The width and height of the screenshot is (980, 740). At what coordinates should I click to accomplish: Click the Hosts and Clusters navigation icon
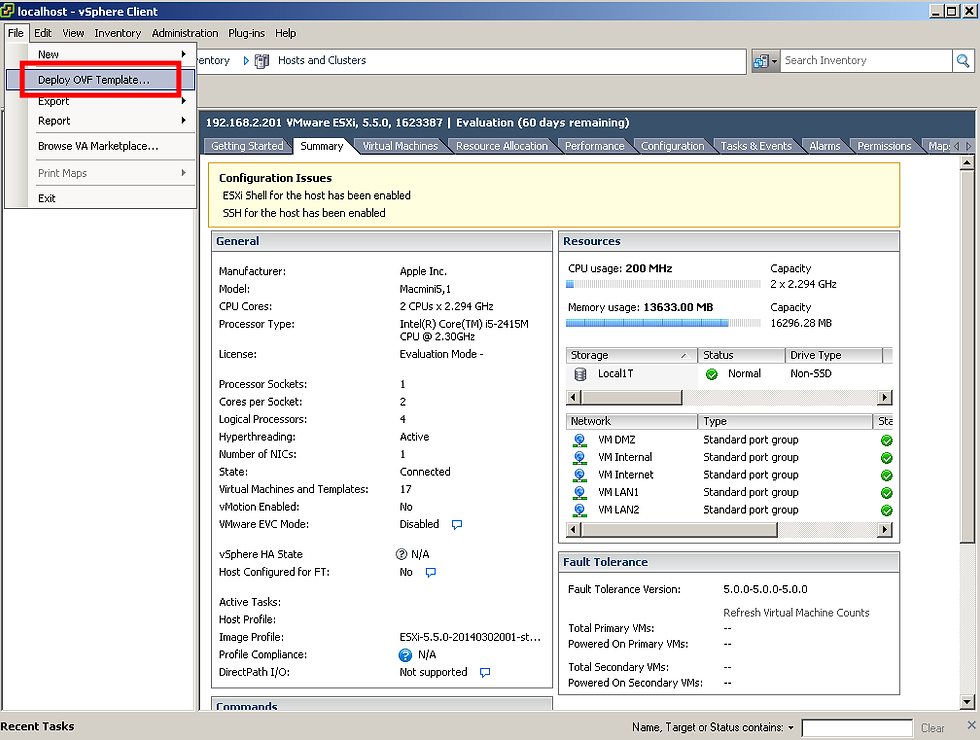coord(262,61)
